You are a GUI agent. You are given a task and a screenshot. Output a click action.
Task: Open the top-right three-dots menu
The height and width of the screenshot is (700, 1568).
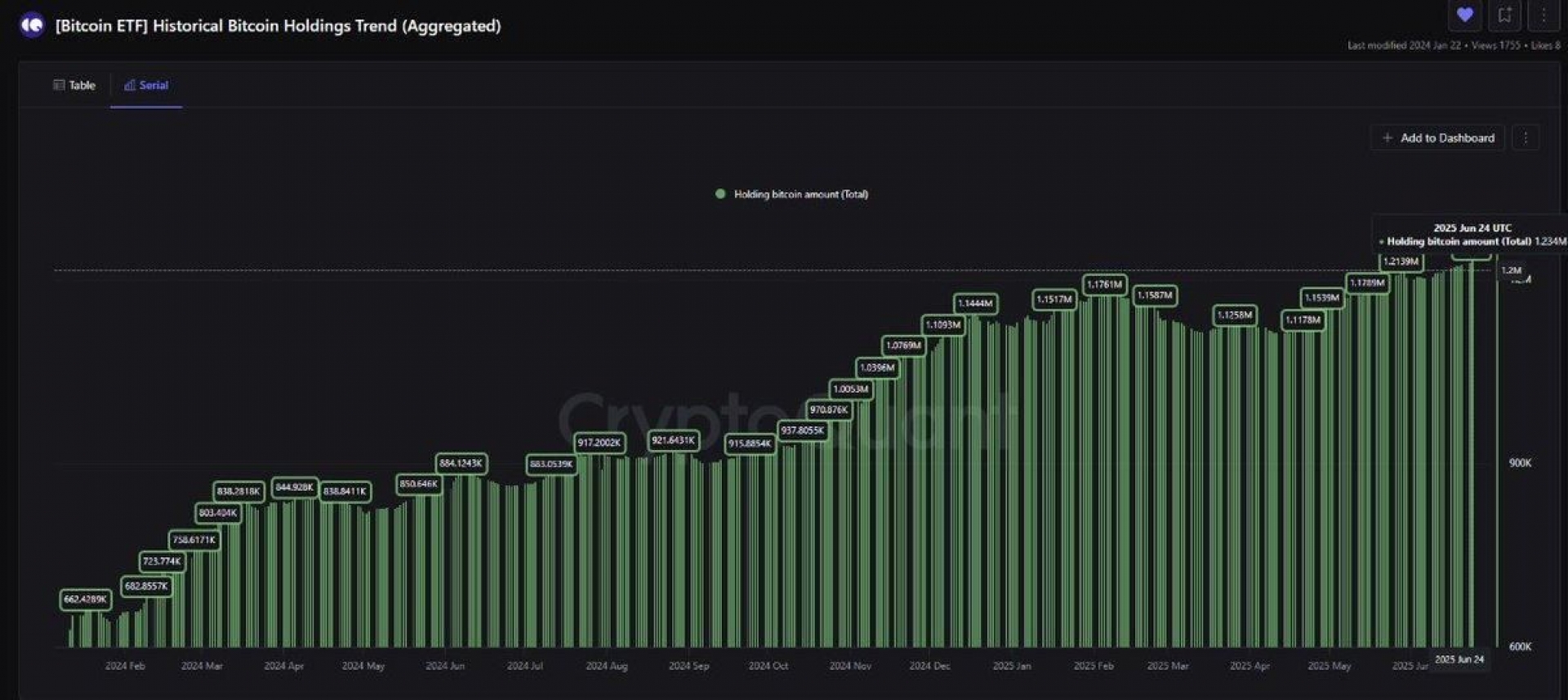pos(1543,15)
